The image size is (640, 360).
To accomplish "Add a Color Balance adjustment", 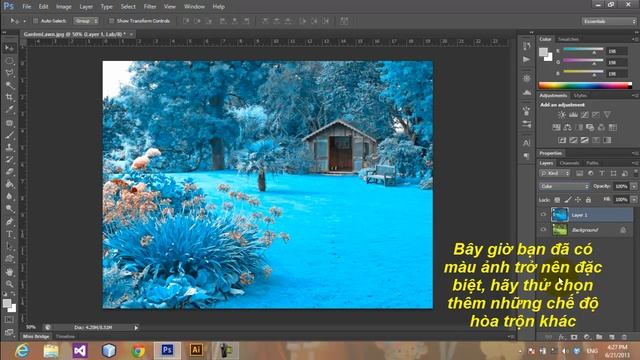I will point(567,127).
